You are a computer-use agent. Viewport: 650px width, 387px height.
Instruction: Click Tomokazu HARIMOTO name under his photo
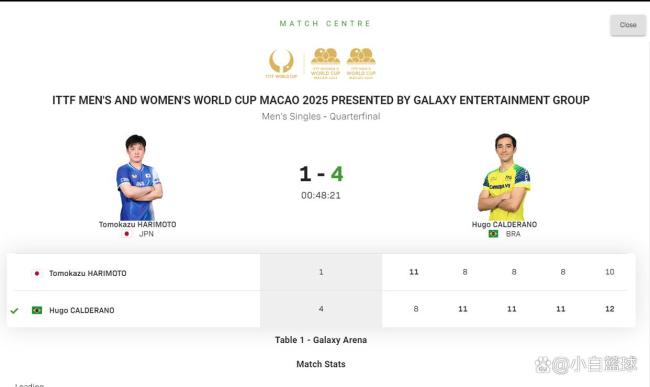coord(138,224)
